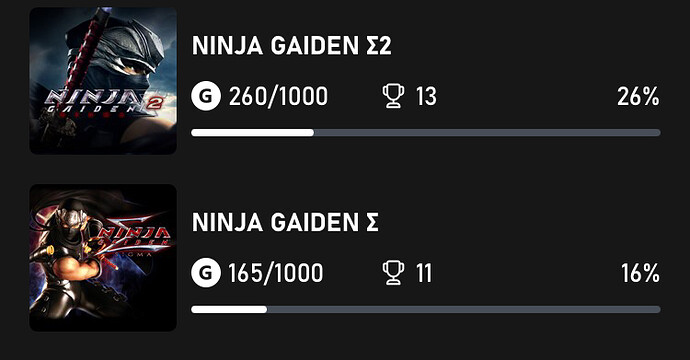
Task: Open the Ninja Gaiden Σ cover art thumbnail
Action: click(103, 257)
